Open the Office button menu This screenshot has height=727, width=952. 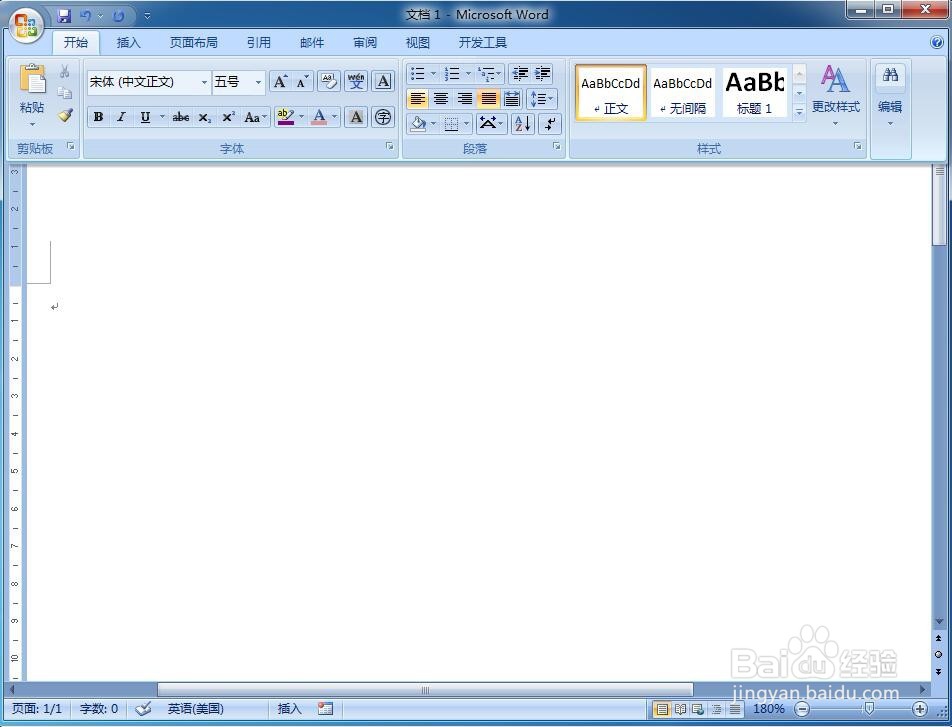pyautogui.click(x=26, y=26)
